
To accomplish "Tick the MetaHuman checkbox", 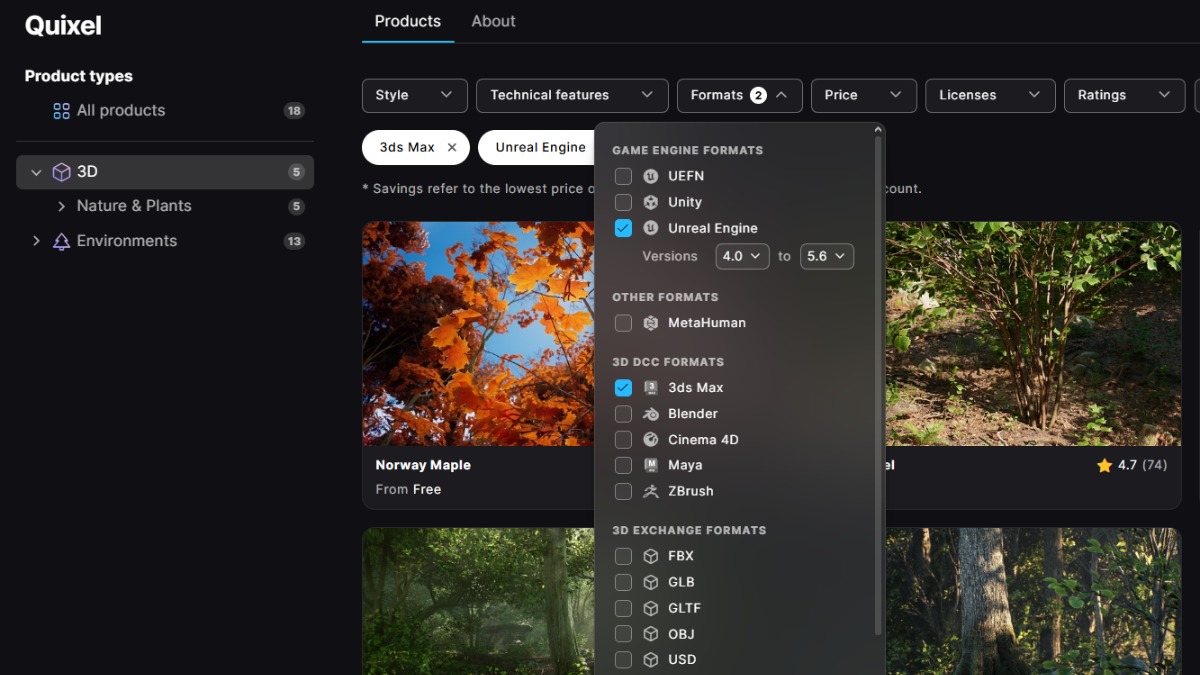I will pos(623,323).
